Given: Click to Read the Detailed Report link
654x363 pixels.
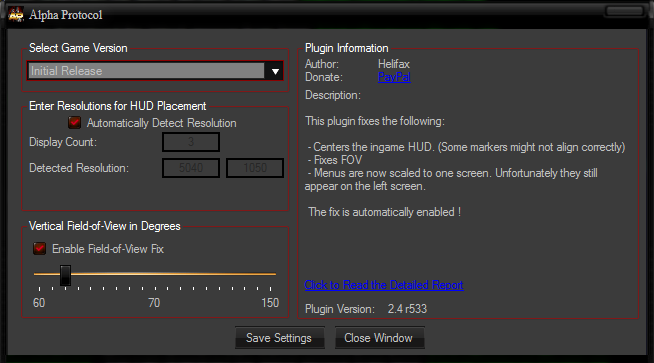Looking at the screenshot, I should [384, 285].
